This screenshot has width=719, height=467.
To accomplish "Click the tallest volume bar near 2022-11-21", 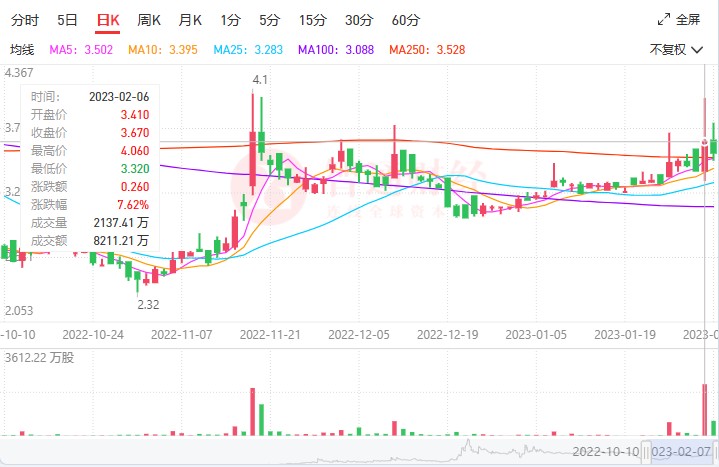I will (252, 410).
